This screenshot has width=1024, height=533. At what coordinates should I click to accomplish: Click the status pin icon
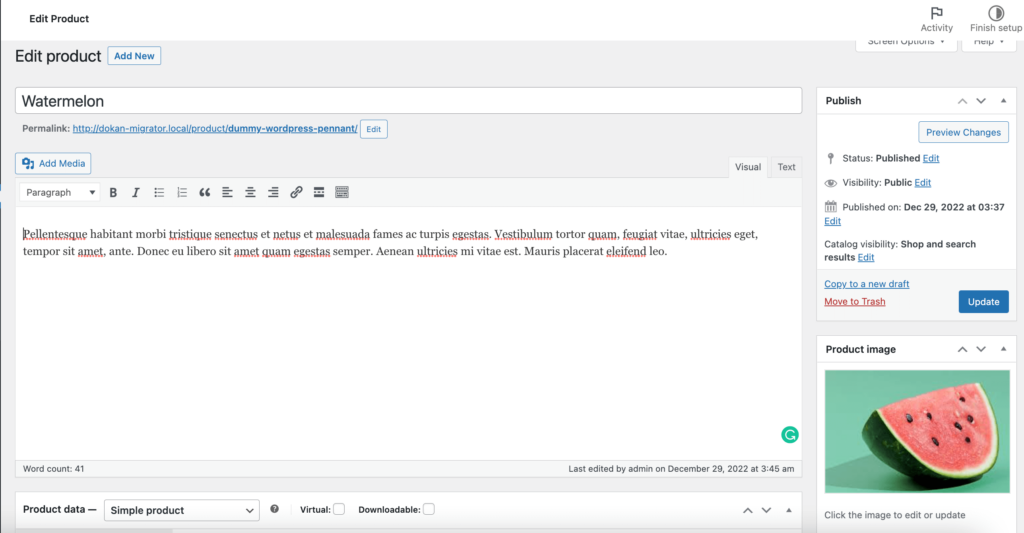(x=830, y=158)
